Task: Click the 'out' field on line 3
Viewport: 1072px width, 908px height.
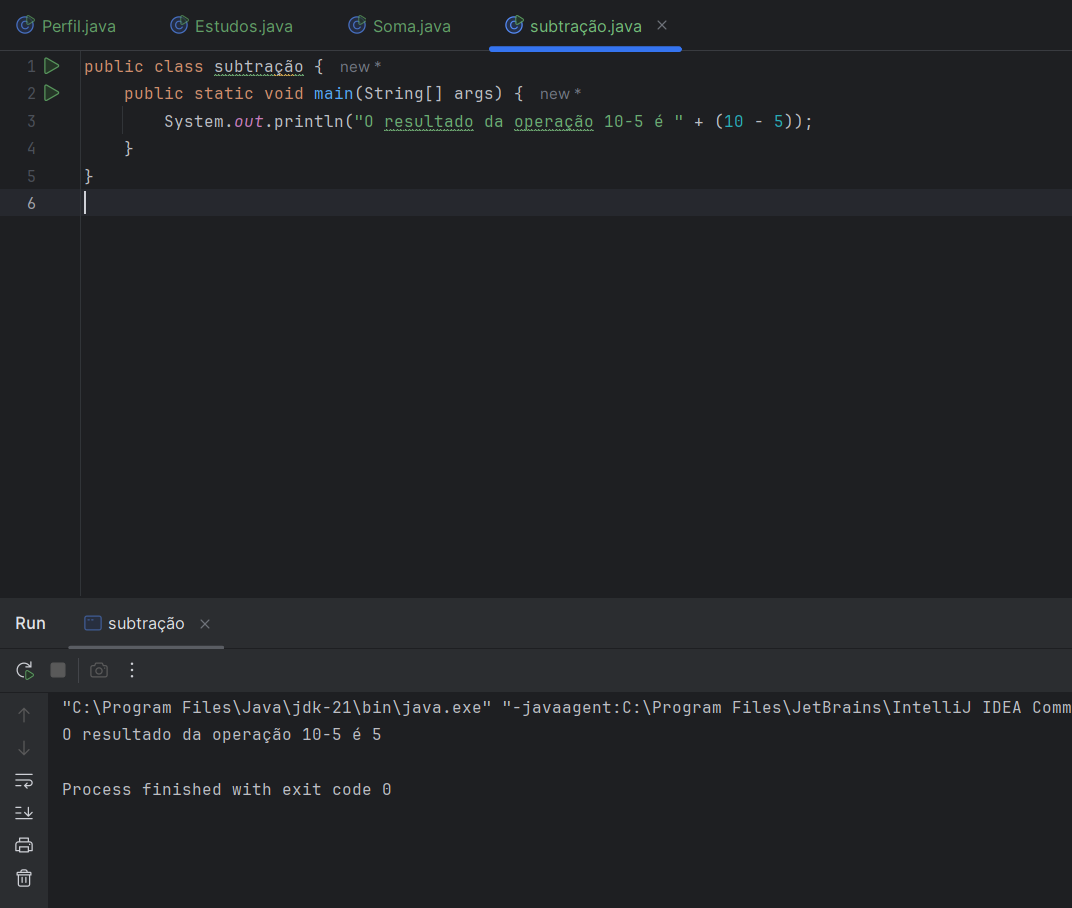Action: pos(249,122)
